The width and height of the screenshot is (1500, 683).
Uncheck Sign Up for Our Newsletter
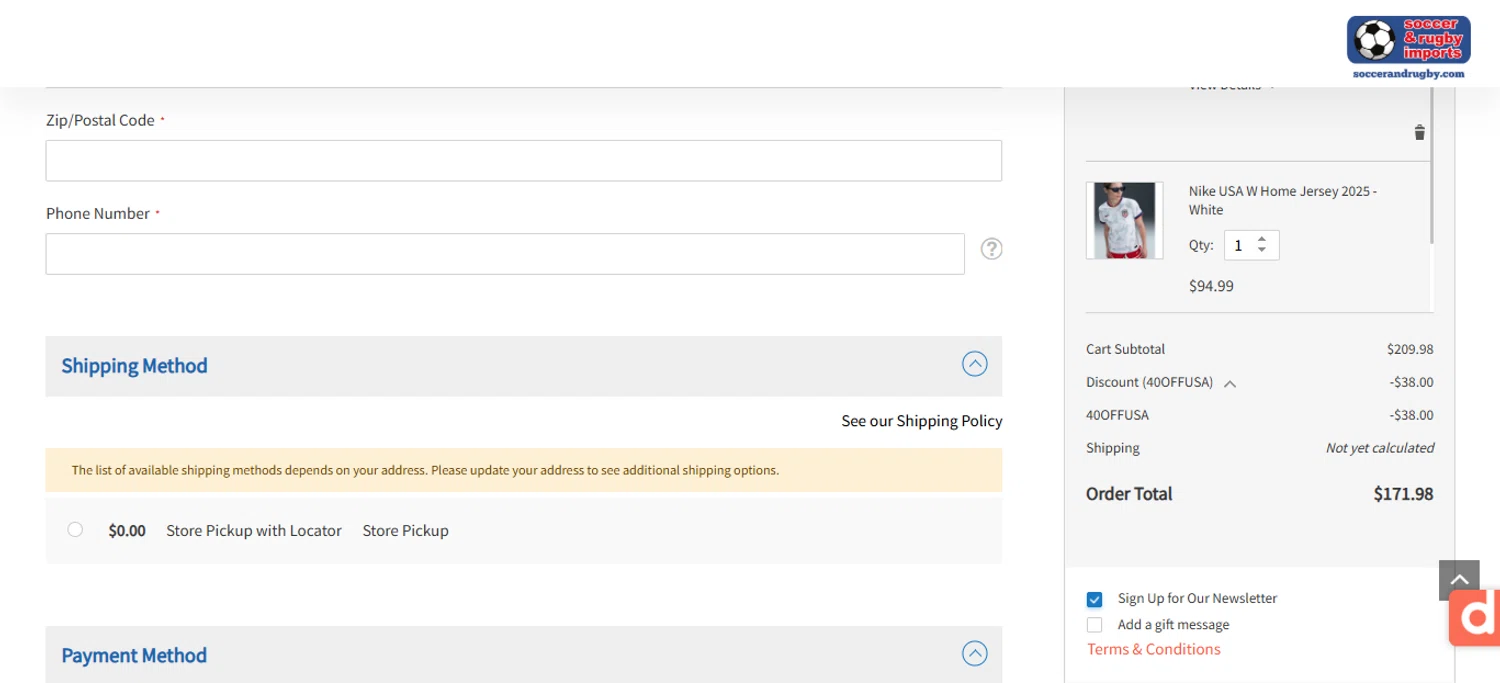tap(1095, 599)
